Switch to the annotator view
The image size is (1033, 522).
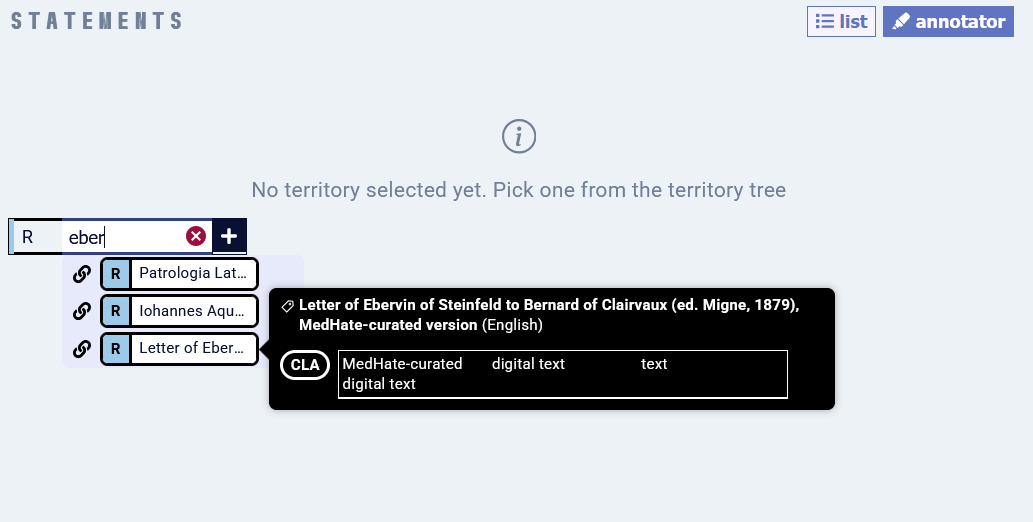[948, 21]
